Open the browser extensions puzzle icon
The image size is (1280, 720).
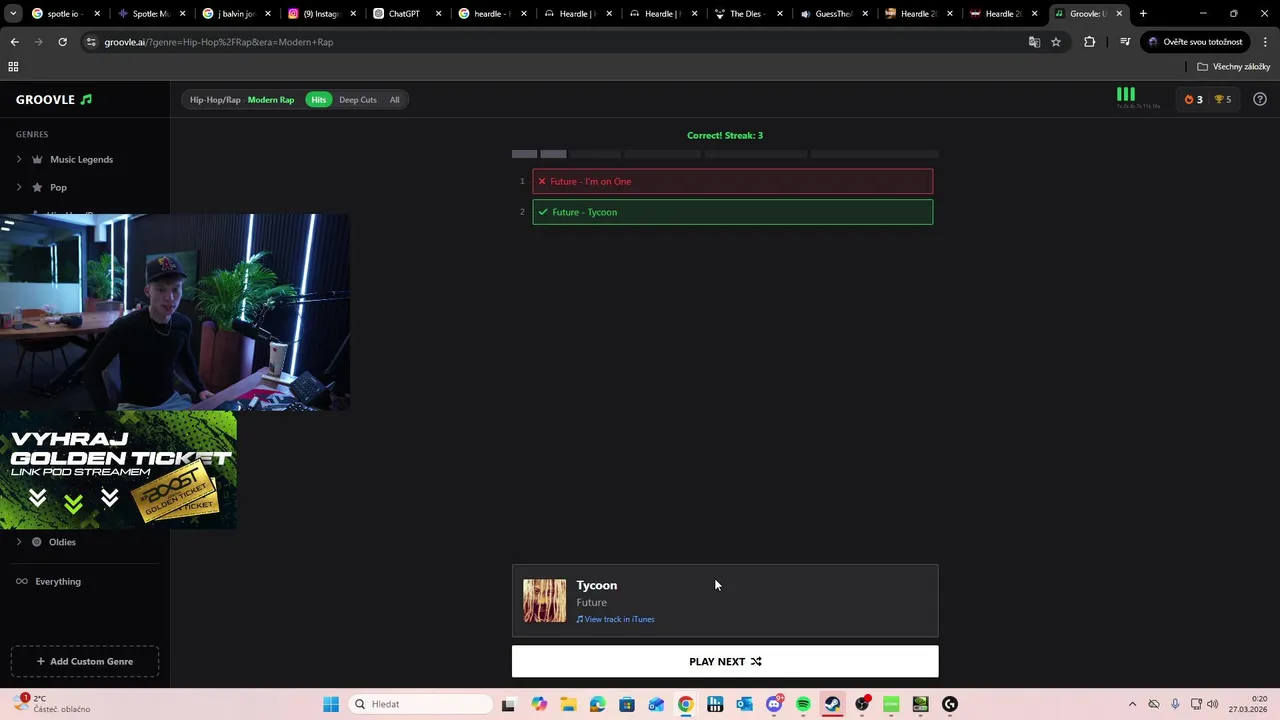[1089, 42]
